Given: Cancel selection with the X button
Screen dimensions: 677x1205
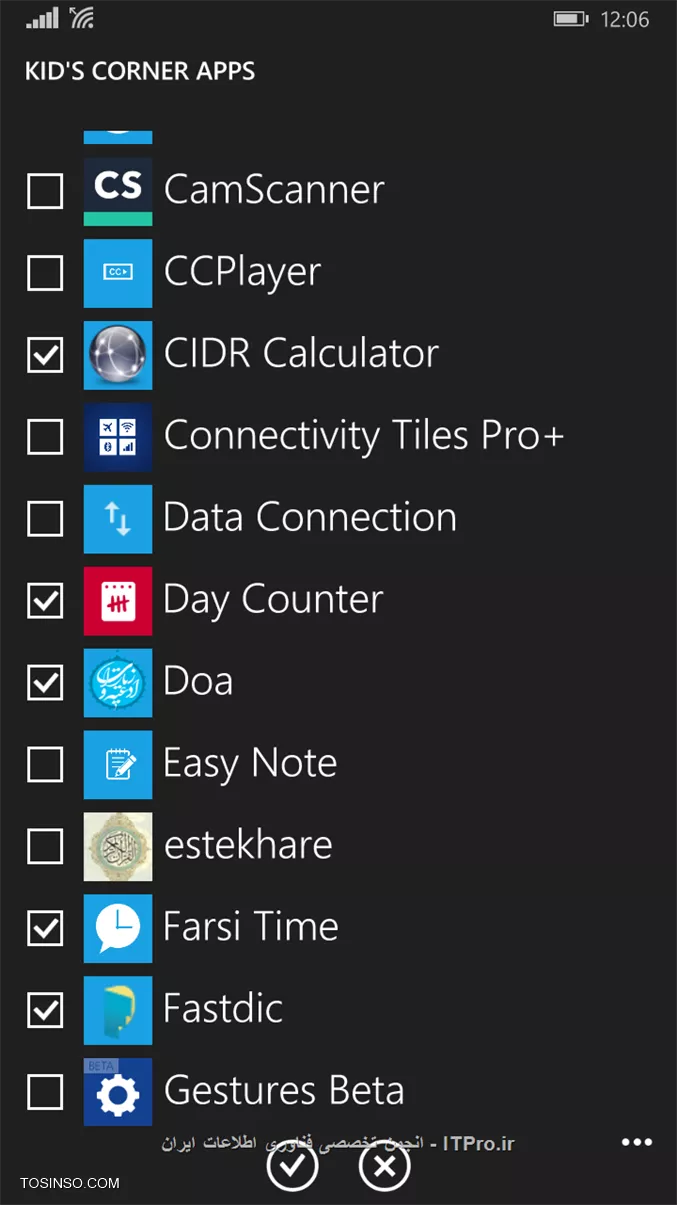Looking at the screenshot, I should pyautogui.click(x=385, y=1165).
